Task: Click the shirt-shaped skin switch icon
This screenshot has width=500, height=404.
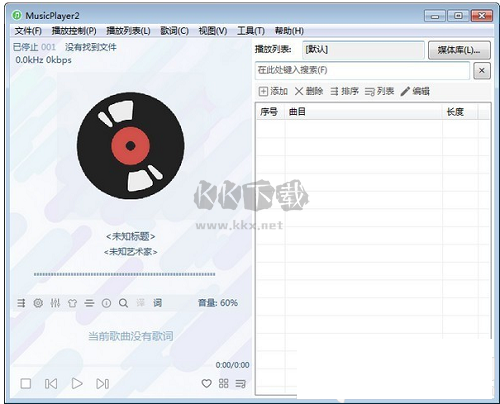Action: coord(72,303)
